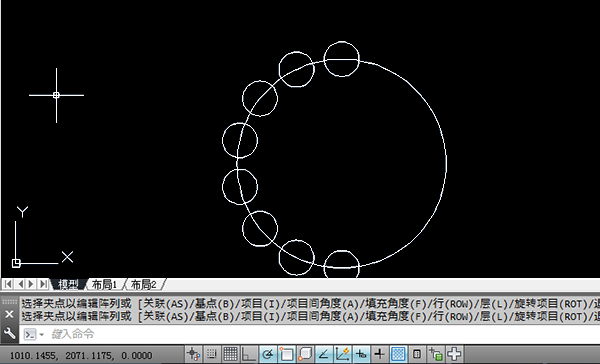Toggle Object Snap Tracking in status bar
Screen dimensions: 600x364
323,354
